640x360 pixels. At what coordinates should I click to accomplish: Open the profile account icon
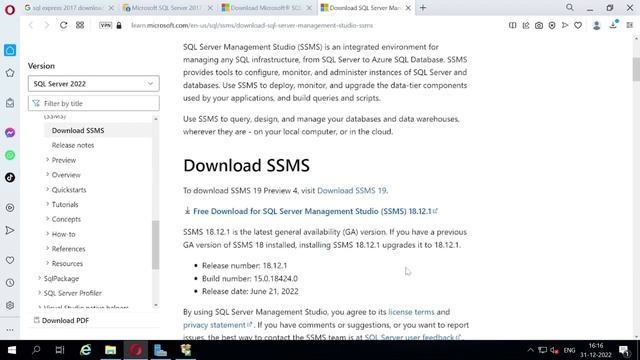[x=596, y=25]
